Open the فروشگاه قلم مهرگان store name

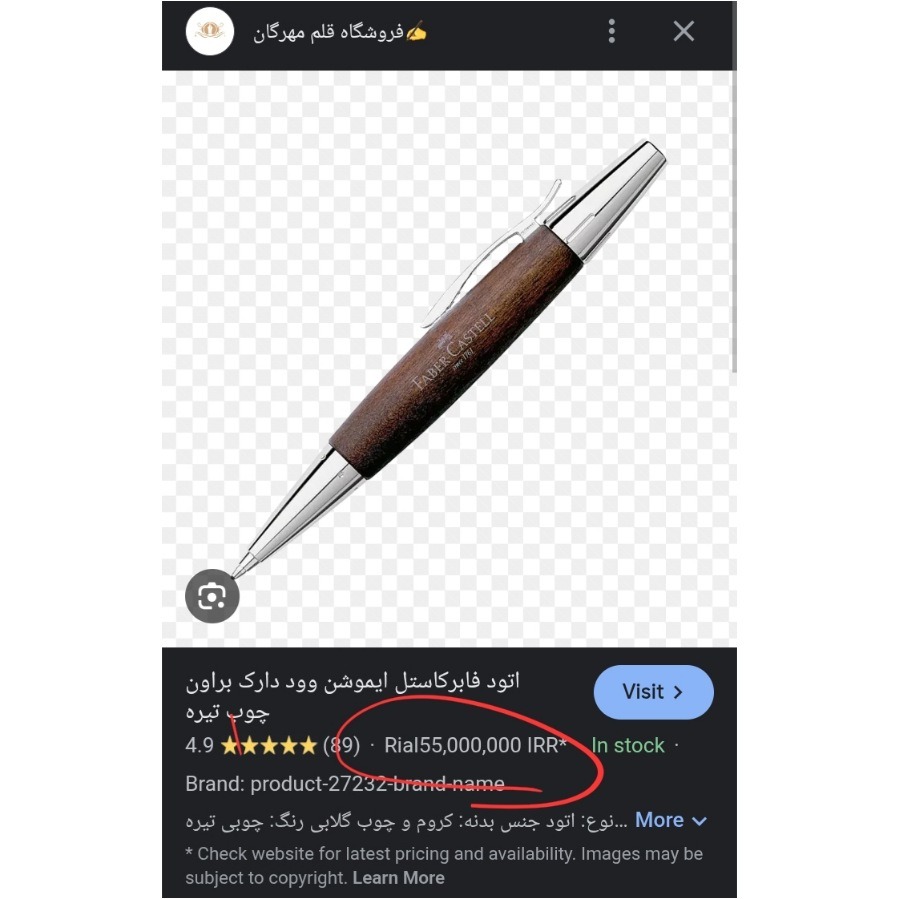click(339, 32)
